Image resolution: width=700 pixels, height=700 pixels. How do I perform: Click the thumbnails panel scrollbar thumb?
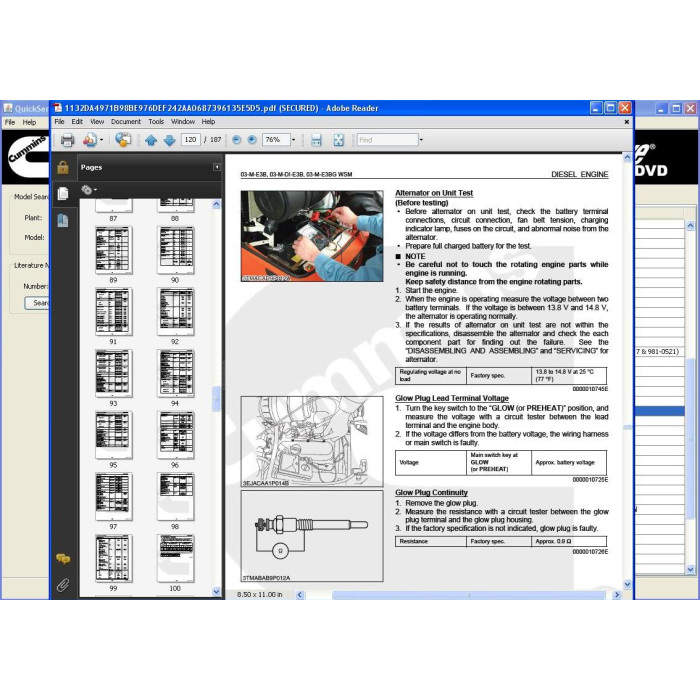point(217,398)
